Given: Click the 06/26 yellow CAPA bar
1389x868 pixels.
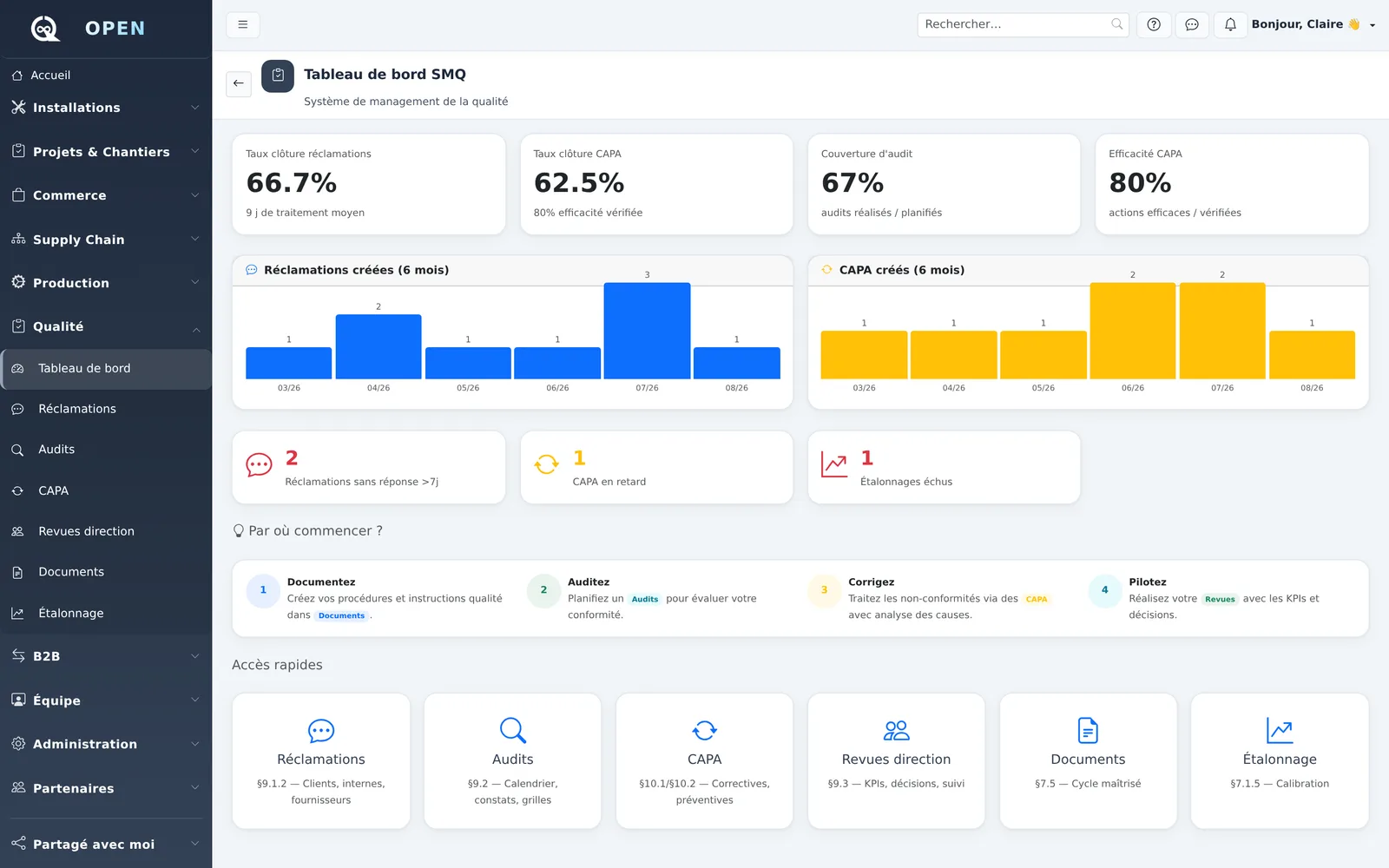Looking at the screenshot, I should [x=1133, y=331].
